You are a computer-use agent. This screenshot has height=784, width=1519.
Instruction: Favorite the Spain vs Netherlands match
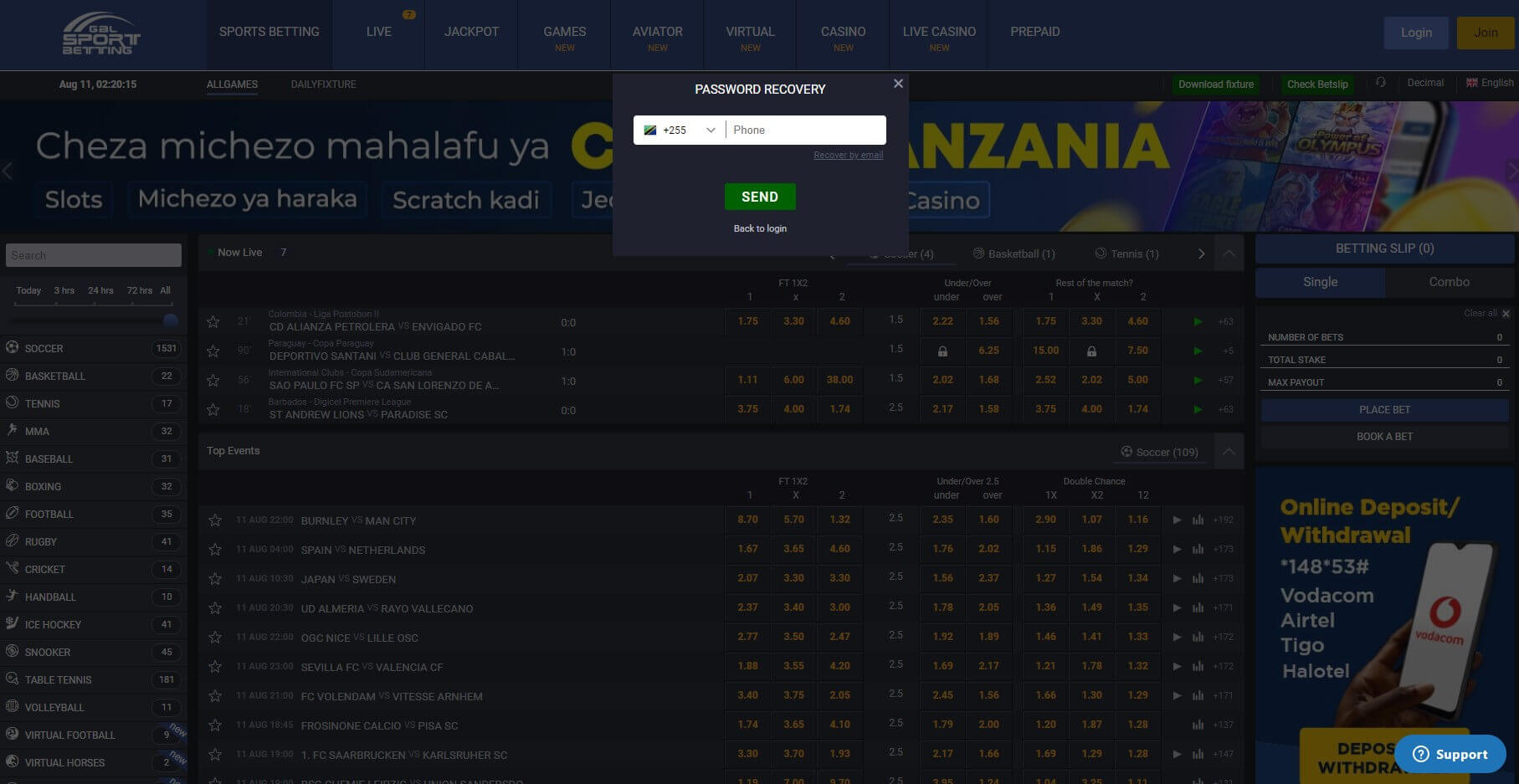(214, 549)
